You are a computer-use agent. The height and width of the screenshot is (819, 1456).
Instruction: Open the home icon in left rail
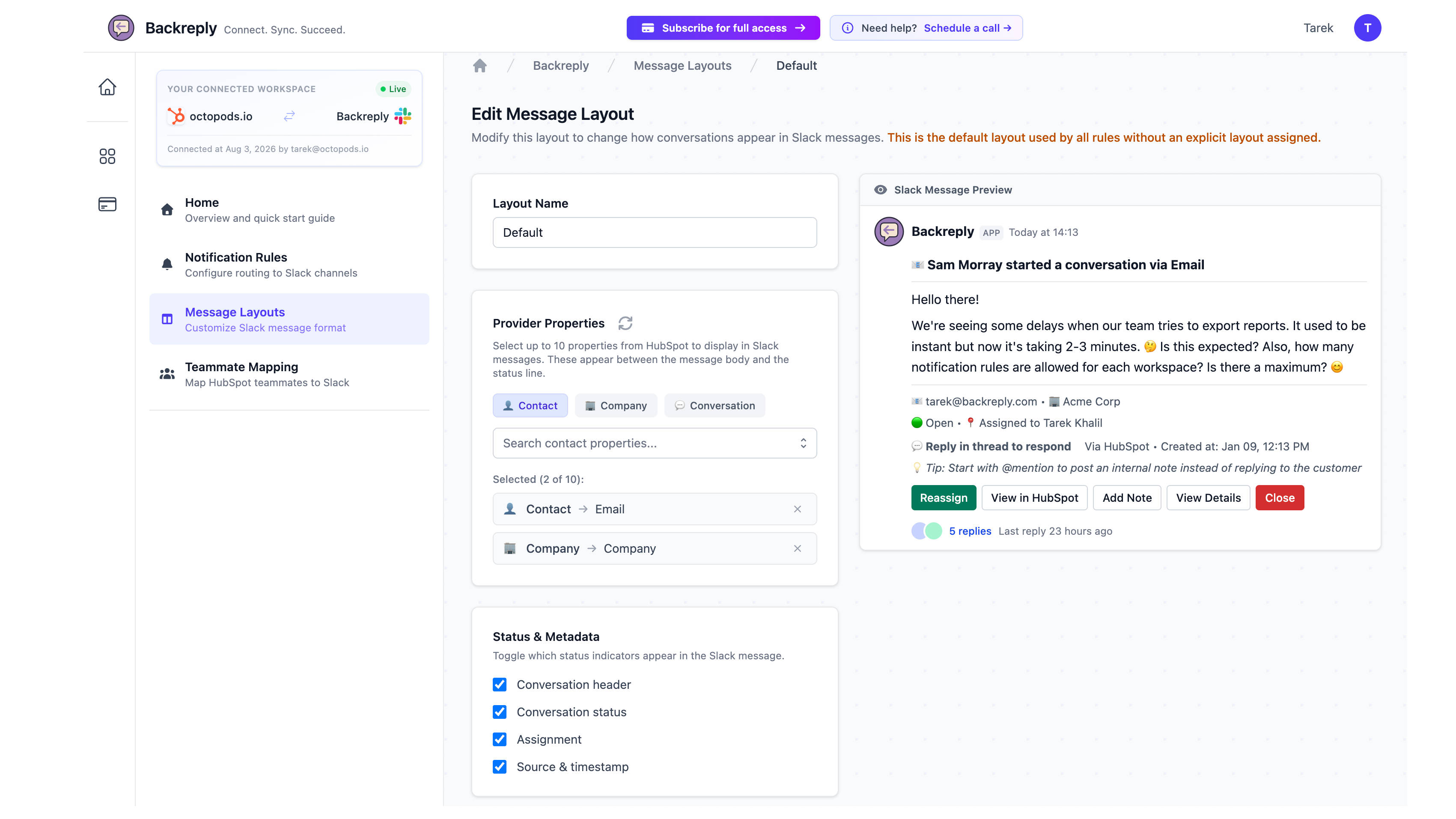[107, 87]
